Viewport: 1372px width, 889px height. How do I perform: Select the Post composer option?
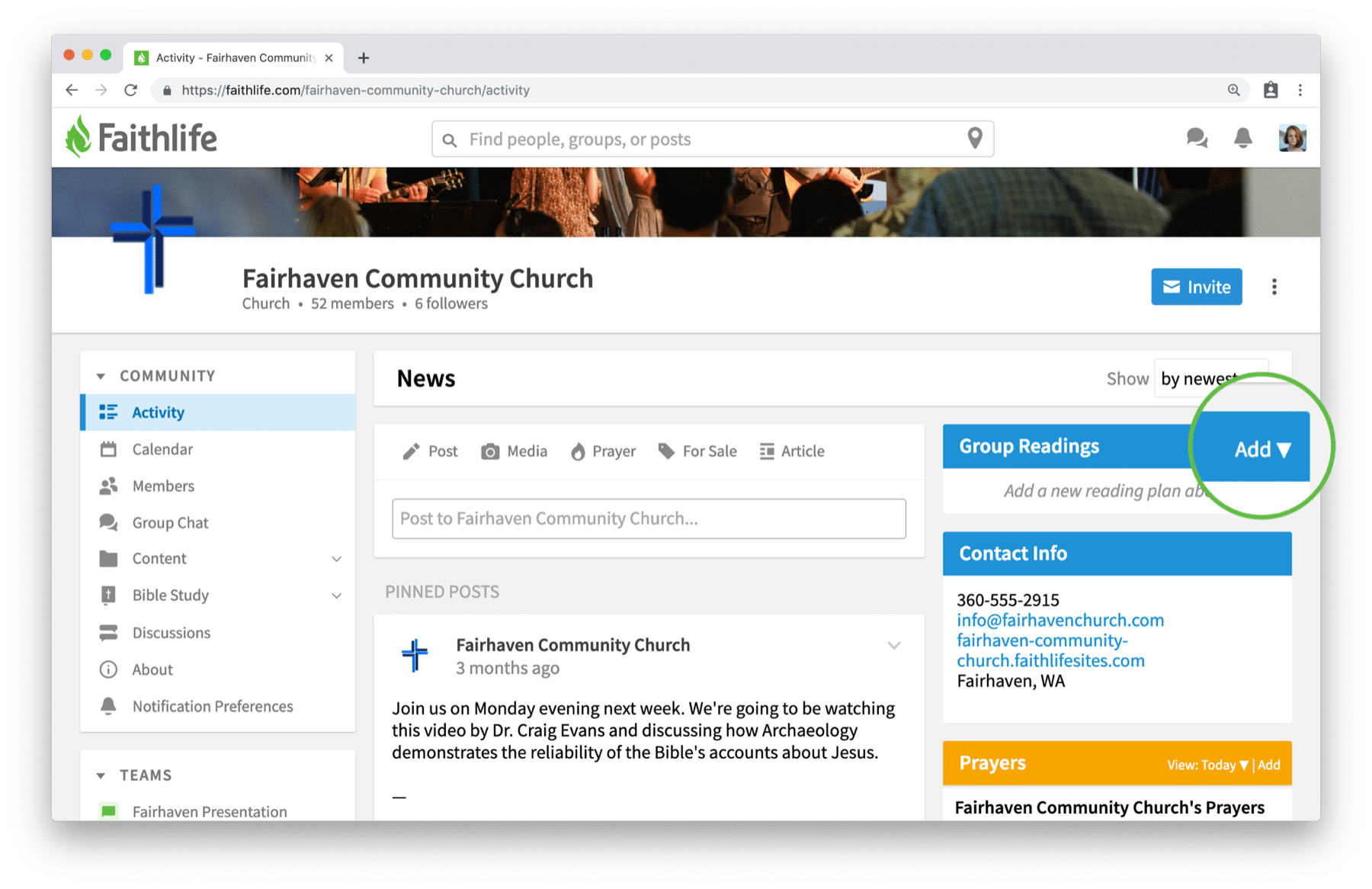coord(430,451)
